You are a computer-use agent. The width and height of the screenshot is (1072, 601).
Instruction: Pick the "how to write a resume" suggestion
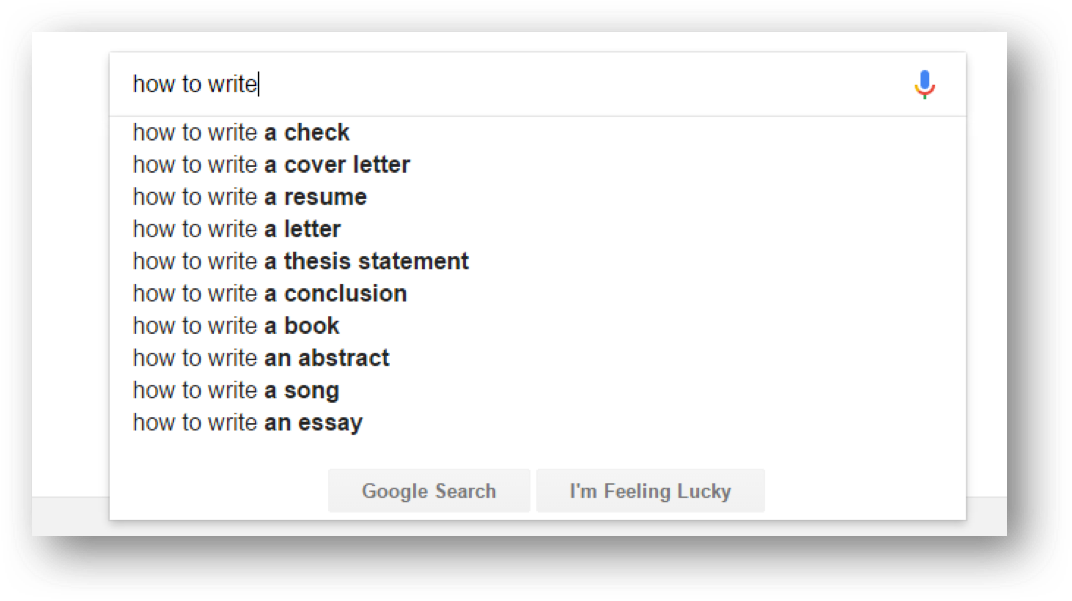(x=249, y=197)
